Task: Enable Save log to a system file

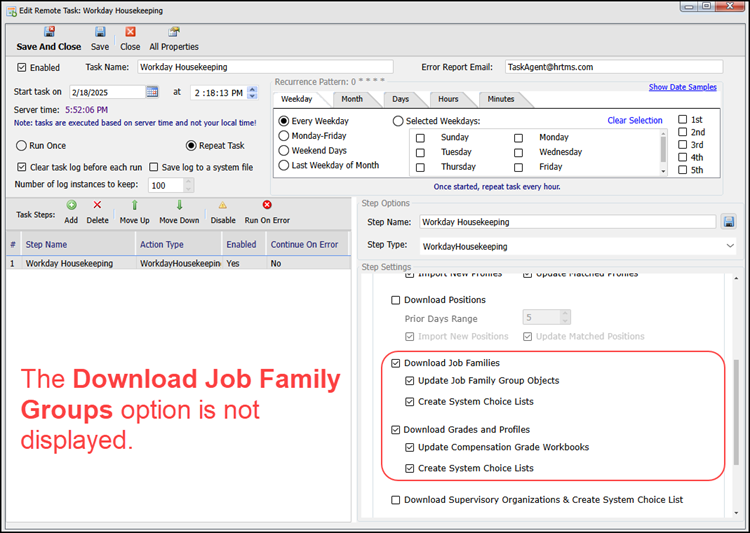Action: 154,167
